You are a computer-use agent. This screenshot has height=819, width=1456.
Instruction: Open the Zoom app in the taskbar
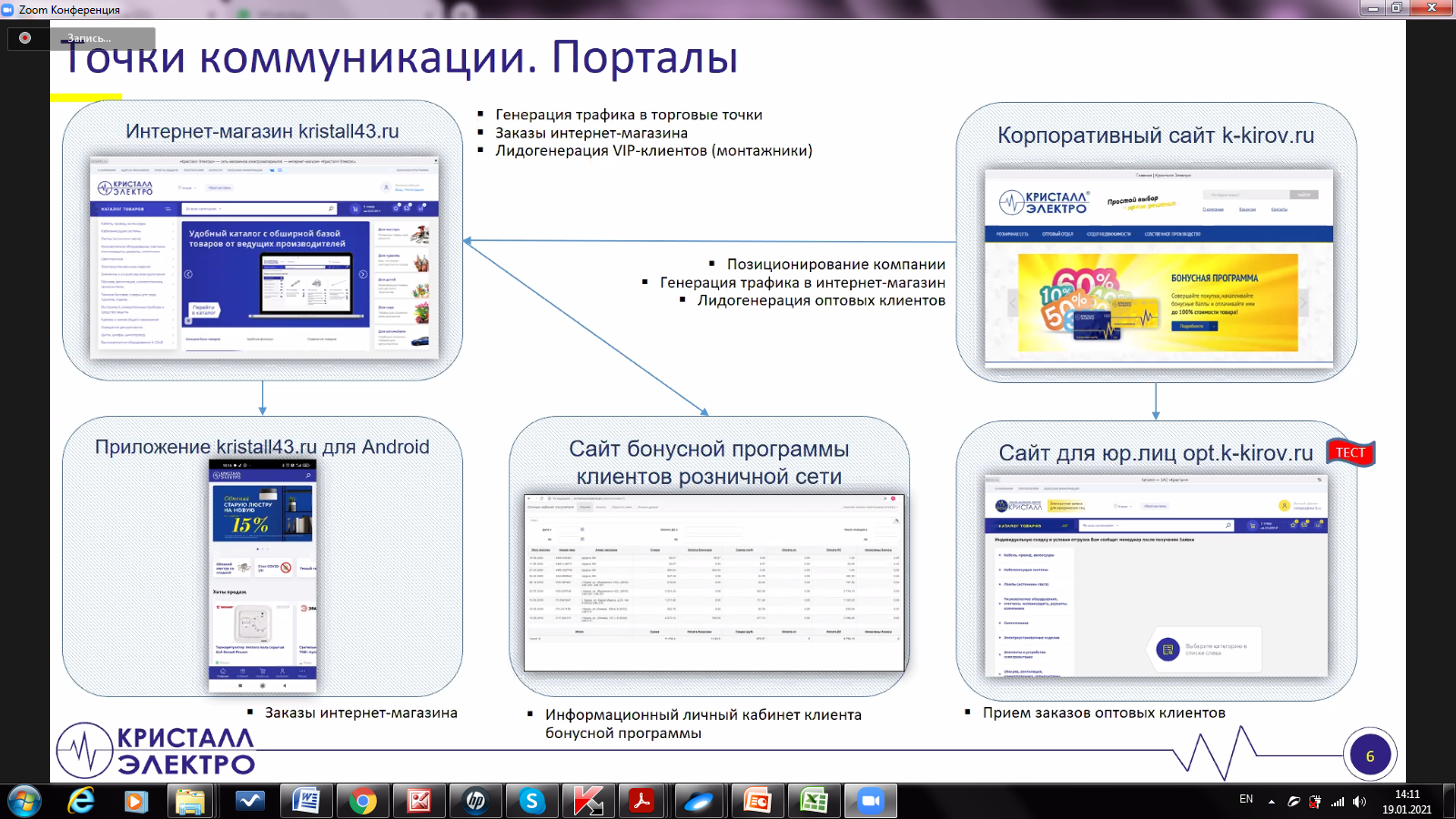point(870,801)
